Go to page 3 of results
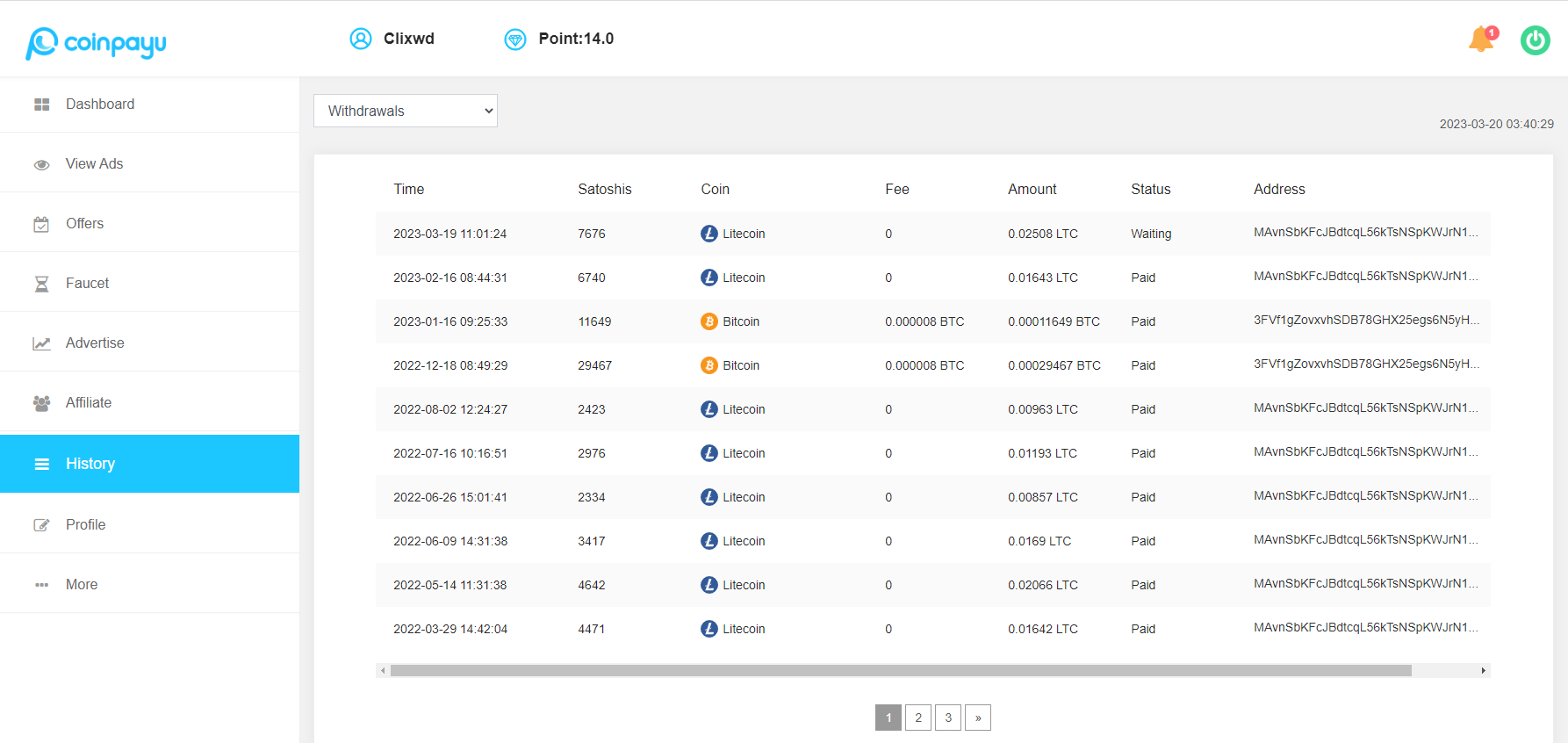The image size is (1568, 743). pos(948,718)
